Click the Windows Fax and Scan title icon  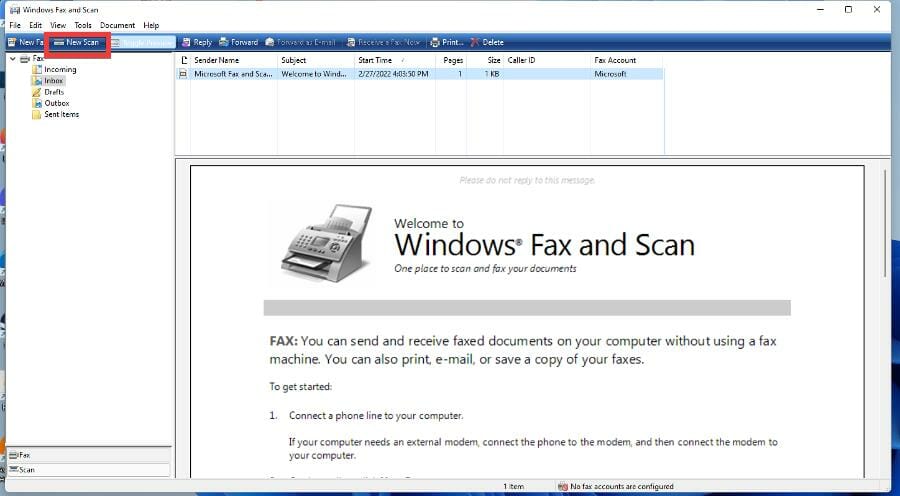click(x=15, y=10)
